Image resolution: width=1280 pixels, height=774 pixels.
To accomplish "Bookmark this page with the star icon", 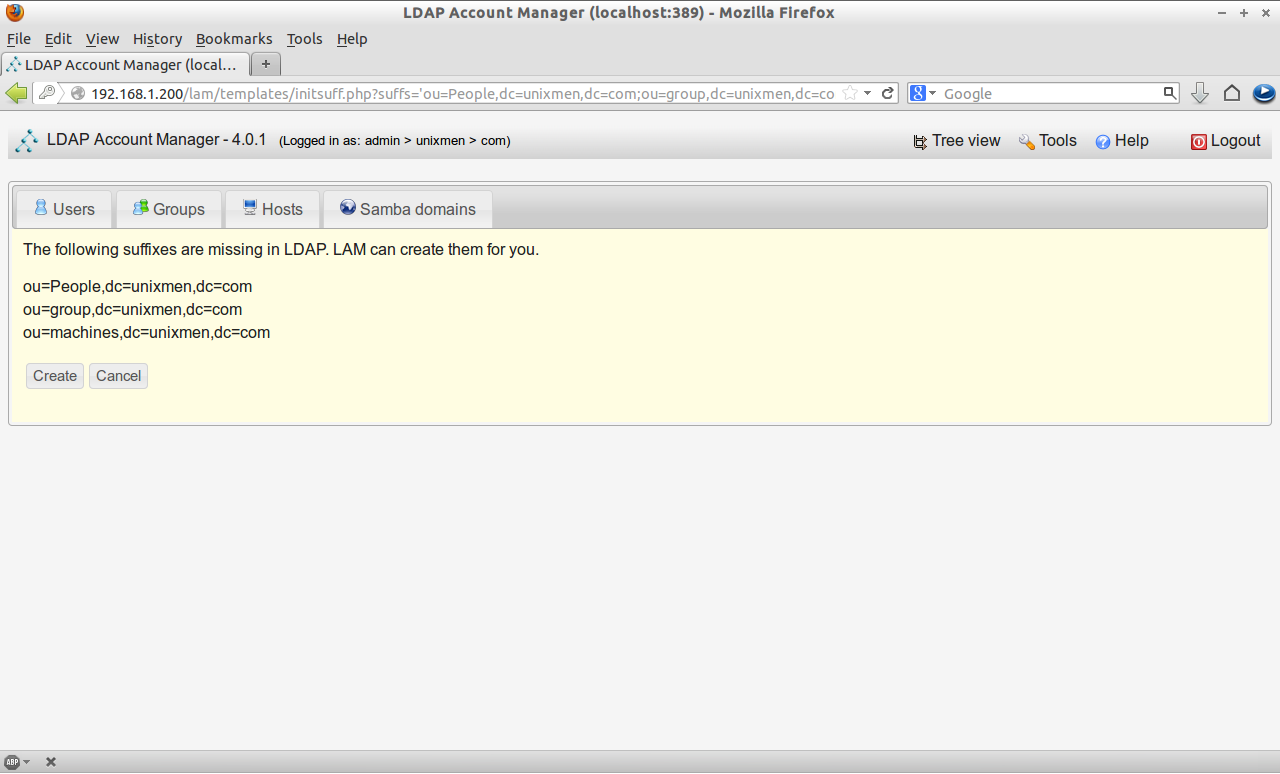I will click(850, 93).
